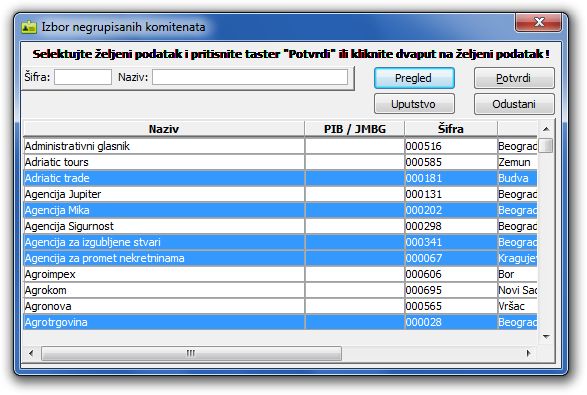Click the Pregled button
The width and height of the screenshot is (587, 395).
[x=414, y=78]
